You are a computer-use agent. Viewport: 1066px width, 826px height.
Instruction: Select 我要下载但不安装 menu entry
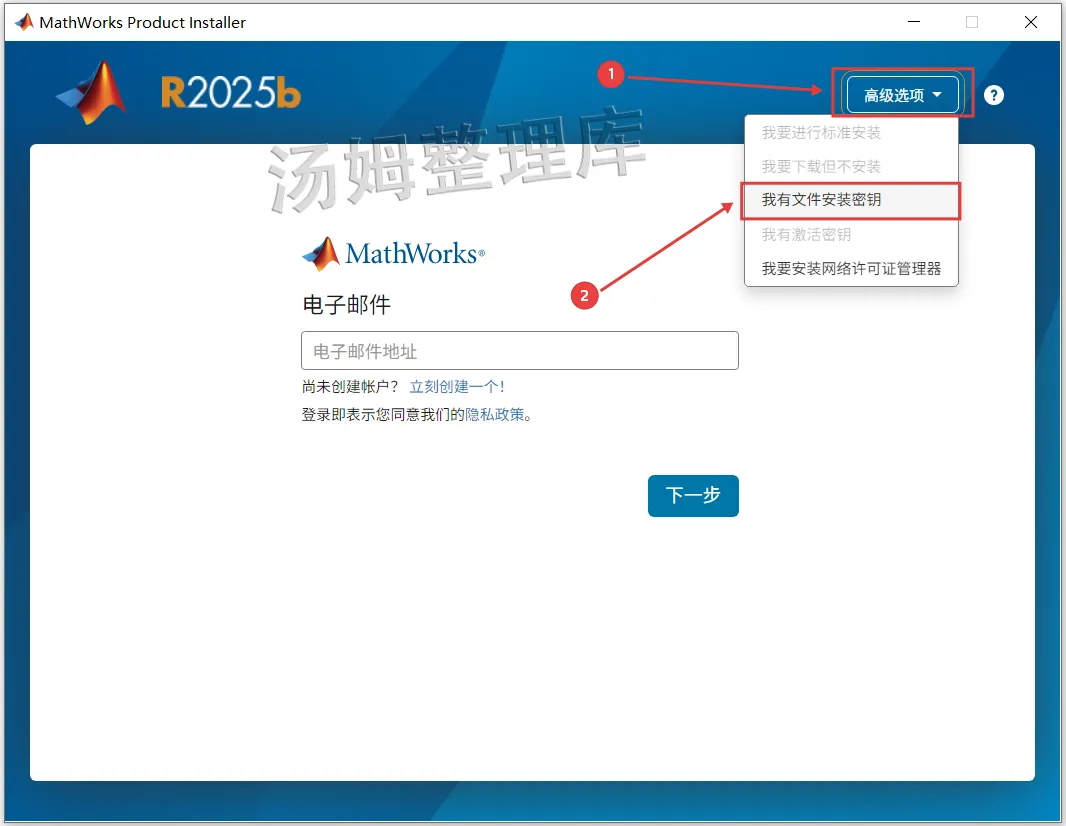851,167
